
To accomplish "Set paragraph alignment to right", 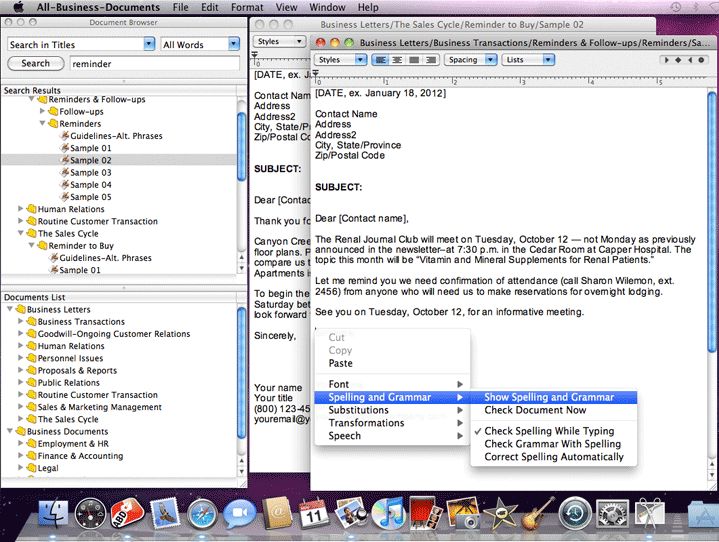I will point(431,60).
